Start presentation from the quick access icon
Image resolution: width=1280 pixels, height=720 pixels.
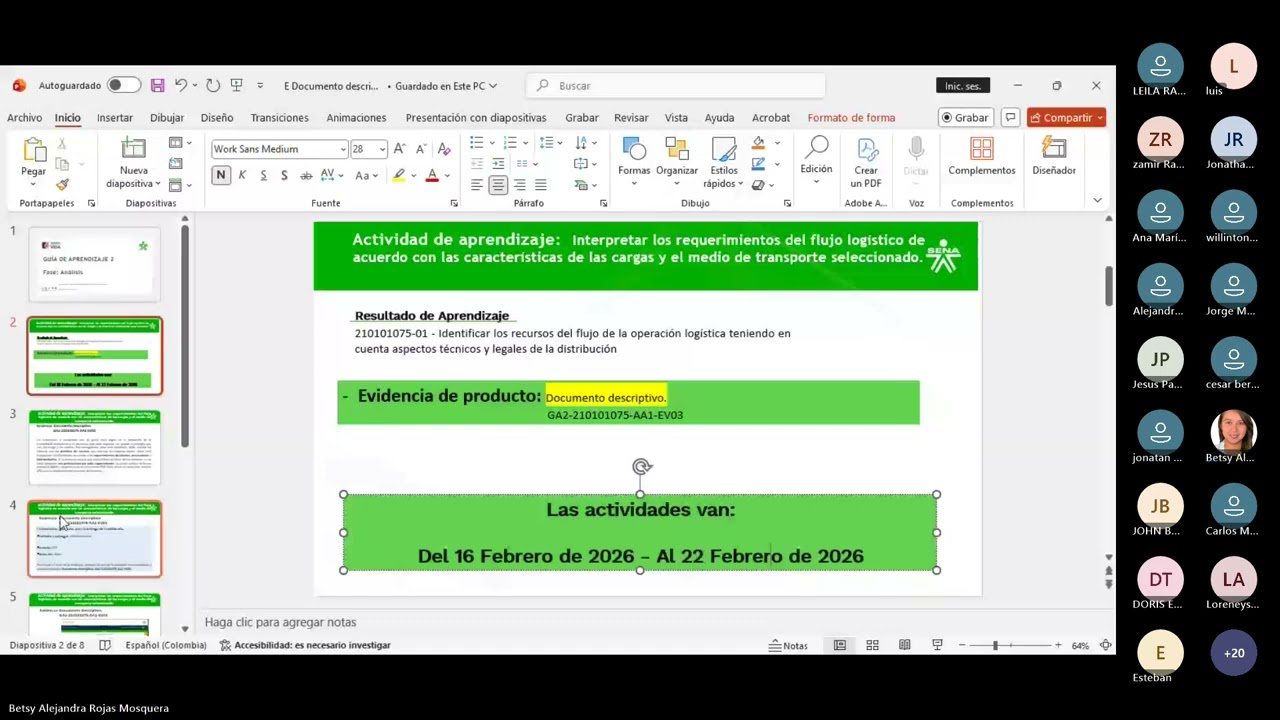pos(237,86)
